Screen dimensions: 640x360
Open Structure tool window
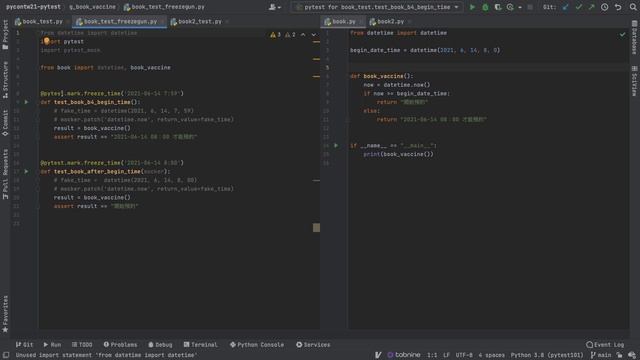point(5,80)
